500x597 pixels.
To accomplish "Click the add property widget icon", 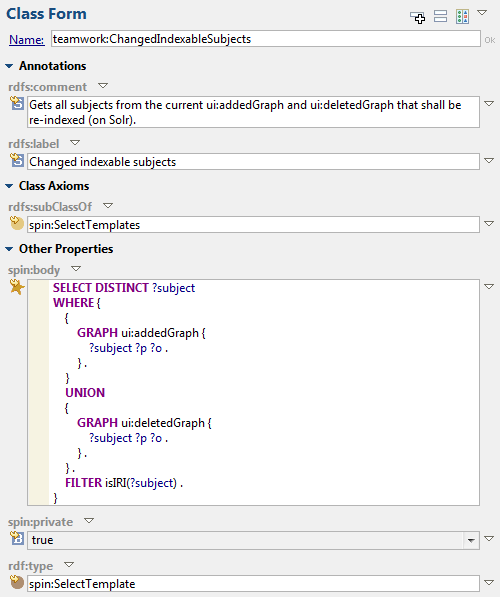I will point(417,17).
